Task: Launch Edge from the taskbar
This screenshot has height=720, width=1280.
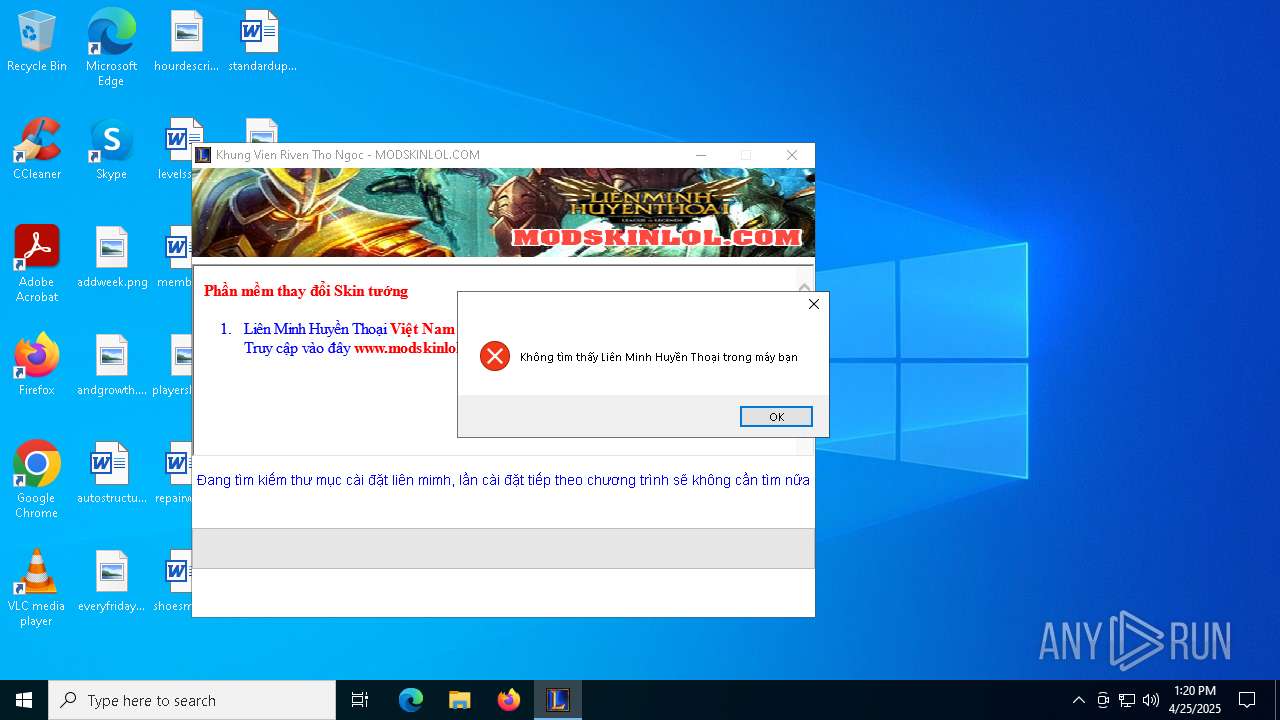Action: click(x=411, y=700)
